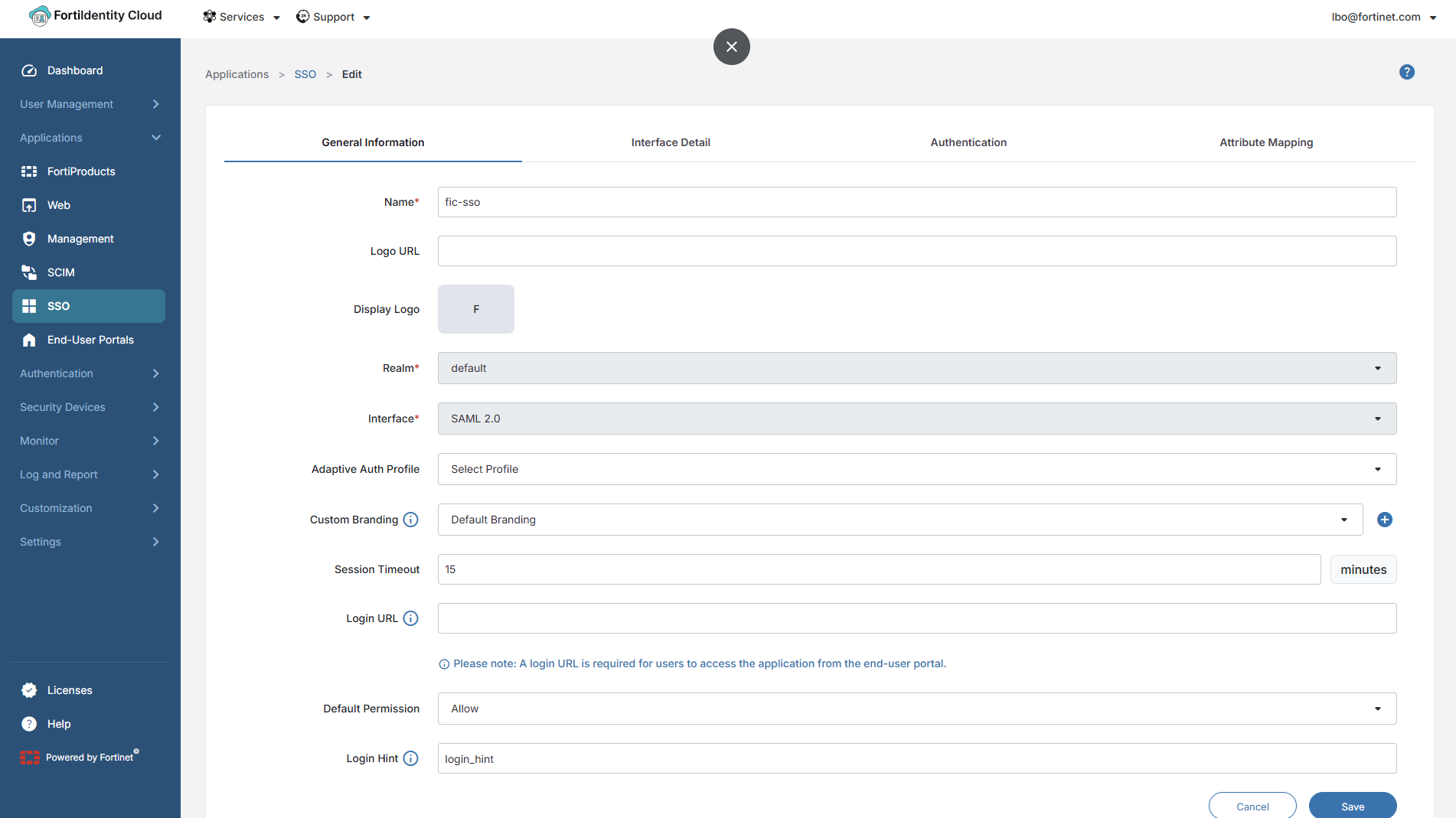1456x818 pixels.
Task: Click the blue help question mark icon
Action: click(x=1406, y=72)
